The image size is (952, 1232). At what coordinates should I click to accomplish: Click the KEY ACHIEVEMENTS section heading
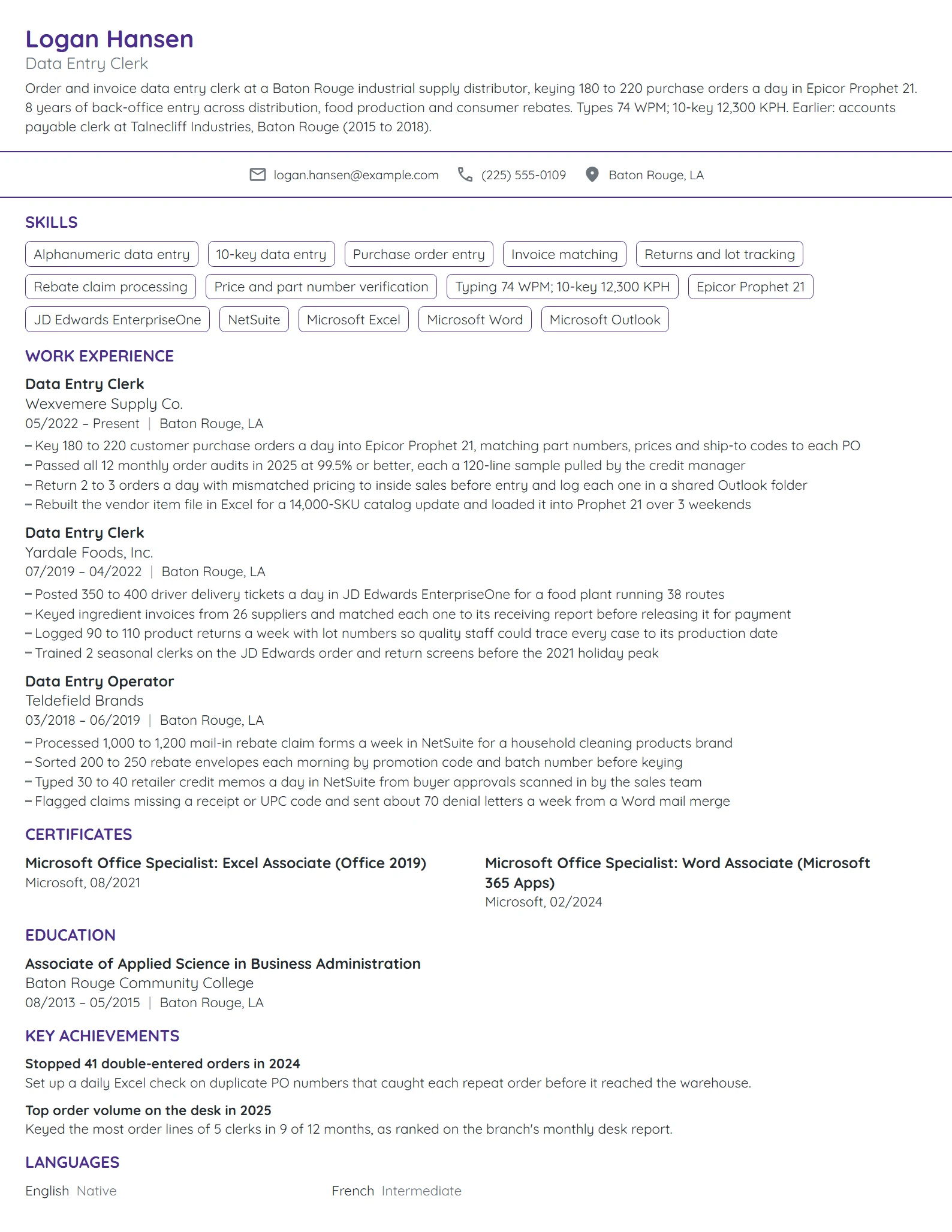click(103, 1036)
